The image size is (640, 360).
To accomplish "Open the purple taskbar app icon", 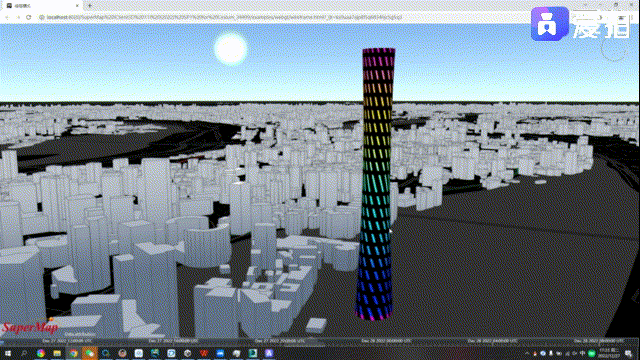I will [x=269, y=353].
